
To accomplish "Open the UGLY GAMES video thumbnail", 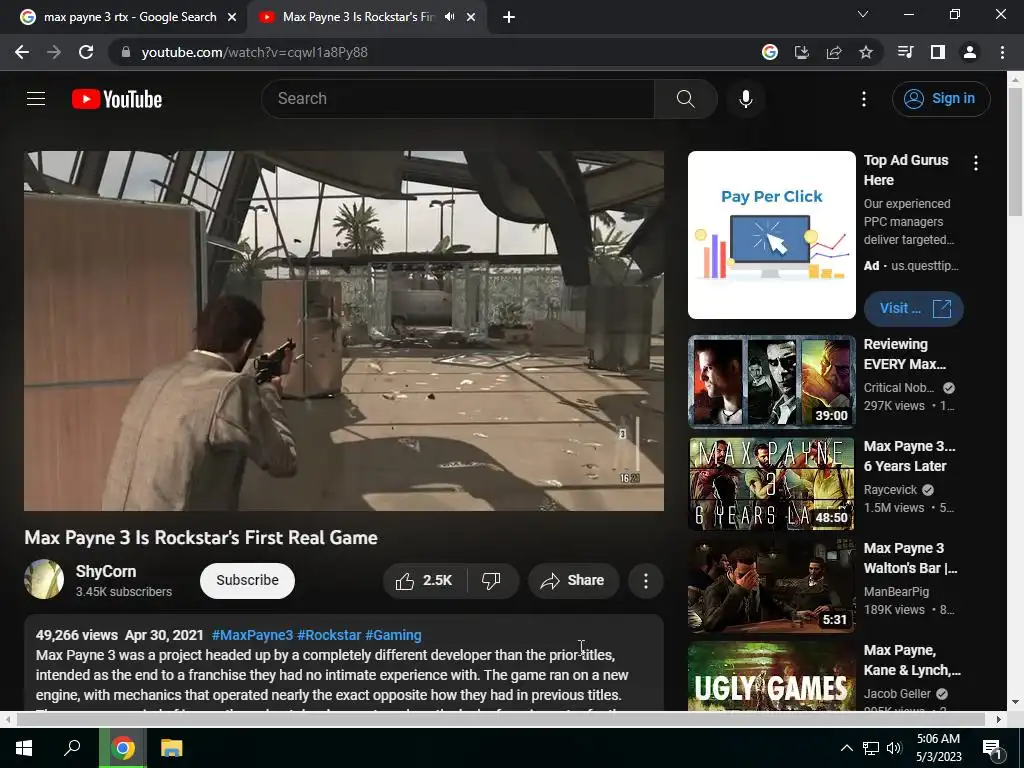I will click(x=771, y=676).
